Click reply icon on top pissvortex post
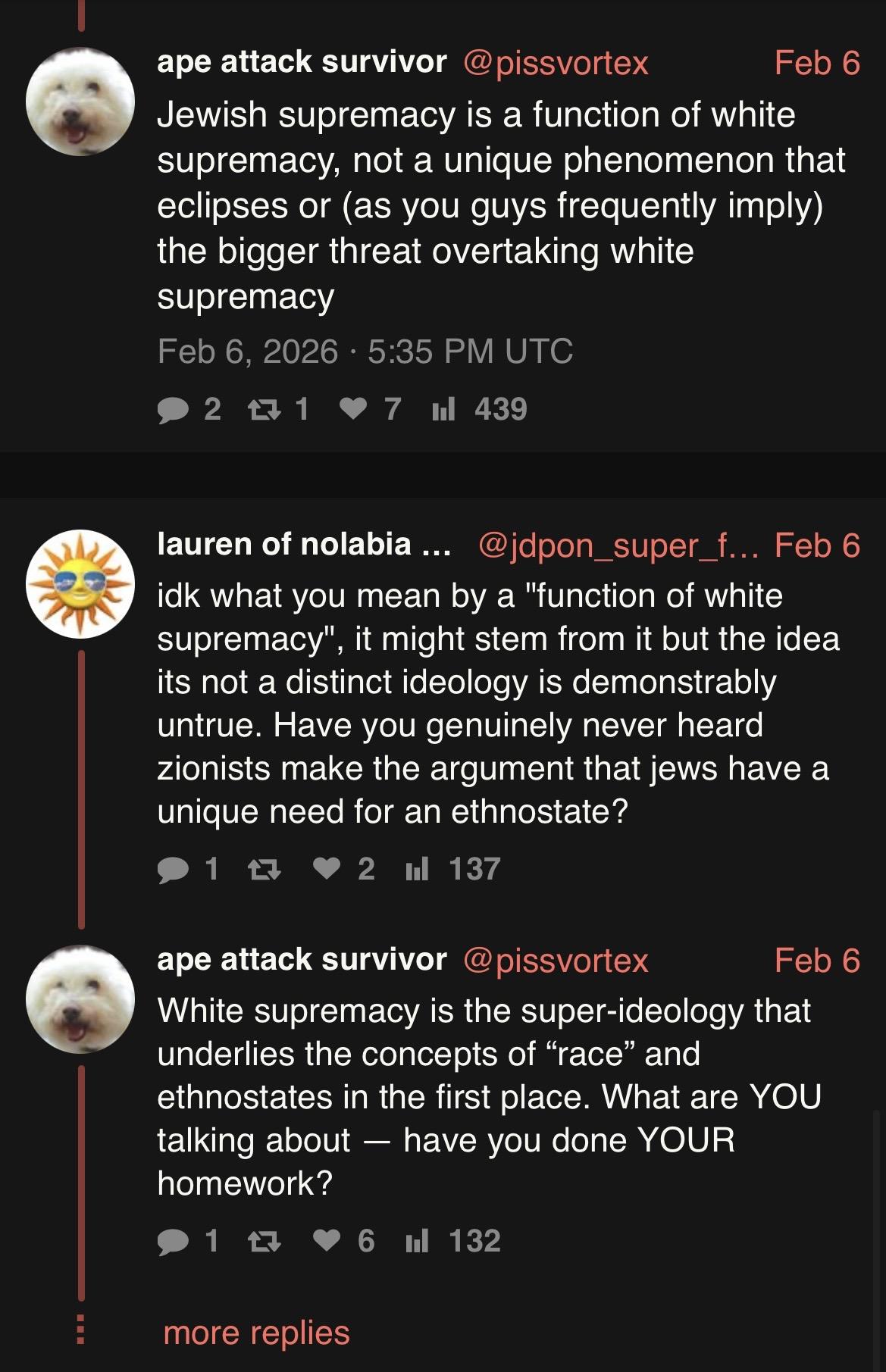Viewport: 886px width, 1372px height. point(174,410)
